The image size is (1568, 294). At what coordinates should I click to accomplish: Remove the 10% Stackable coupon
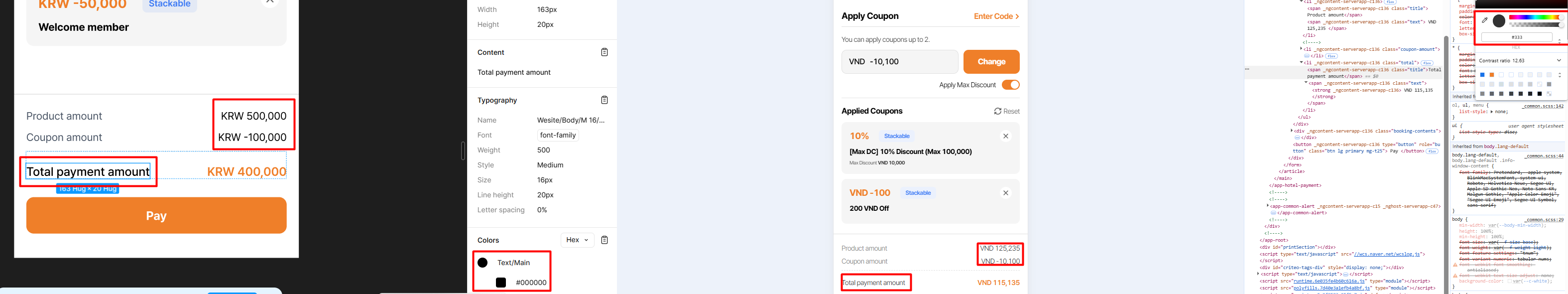click(x=1005, y=137)
